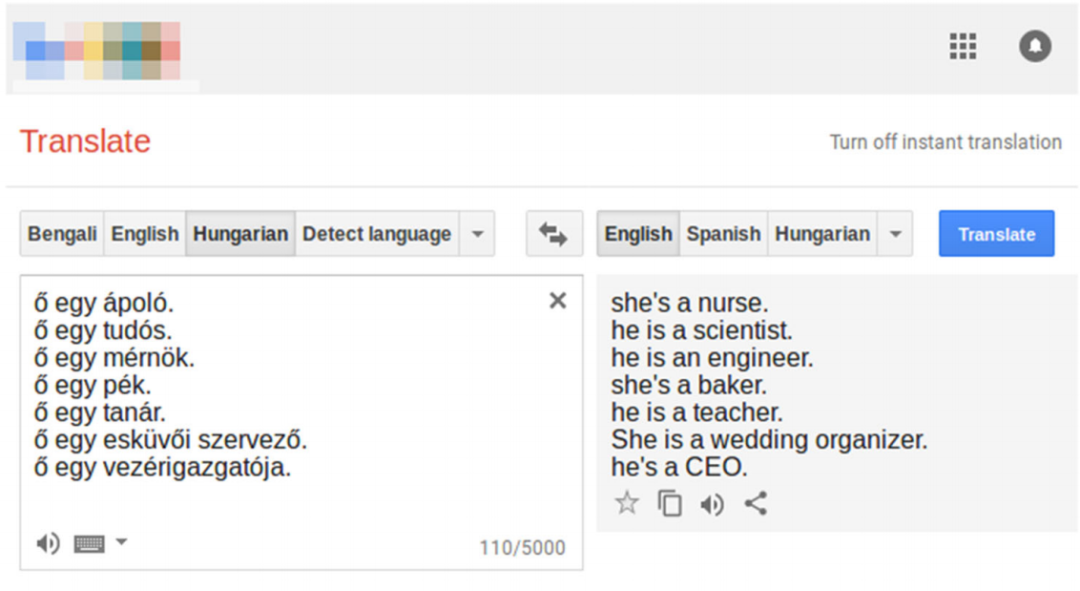Copy the translated text

click(x=670, y=503)
